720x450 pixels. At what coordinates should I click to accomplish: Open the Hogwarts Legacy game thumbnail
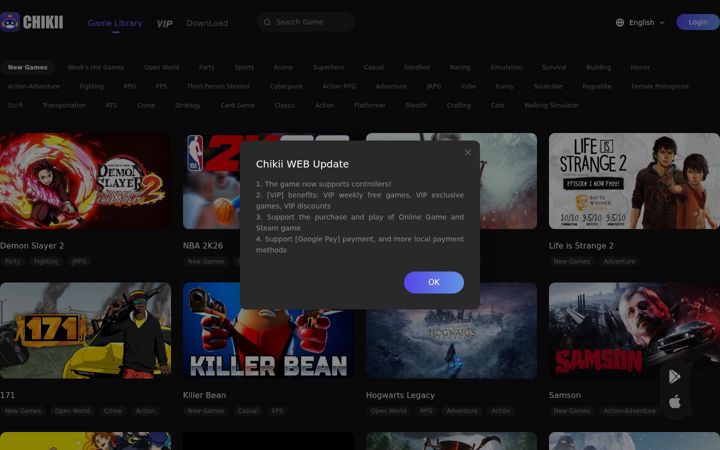pos(451,331)
